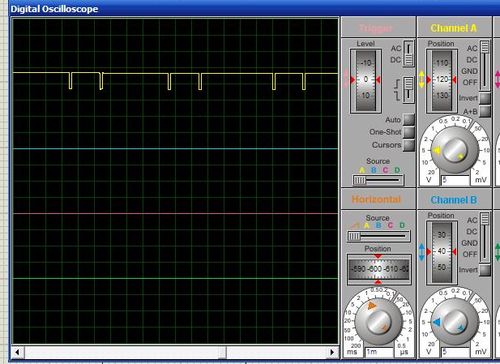Toggle Channel A Invert button
Image resolution: width=500 pixels, height=364 pixels.
coord(485,98)
